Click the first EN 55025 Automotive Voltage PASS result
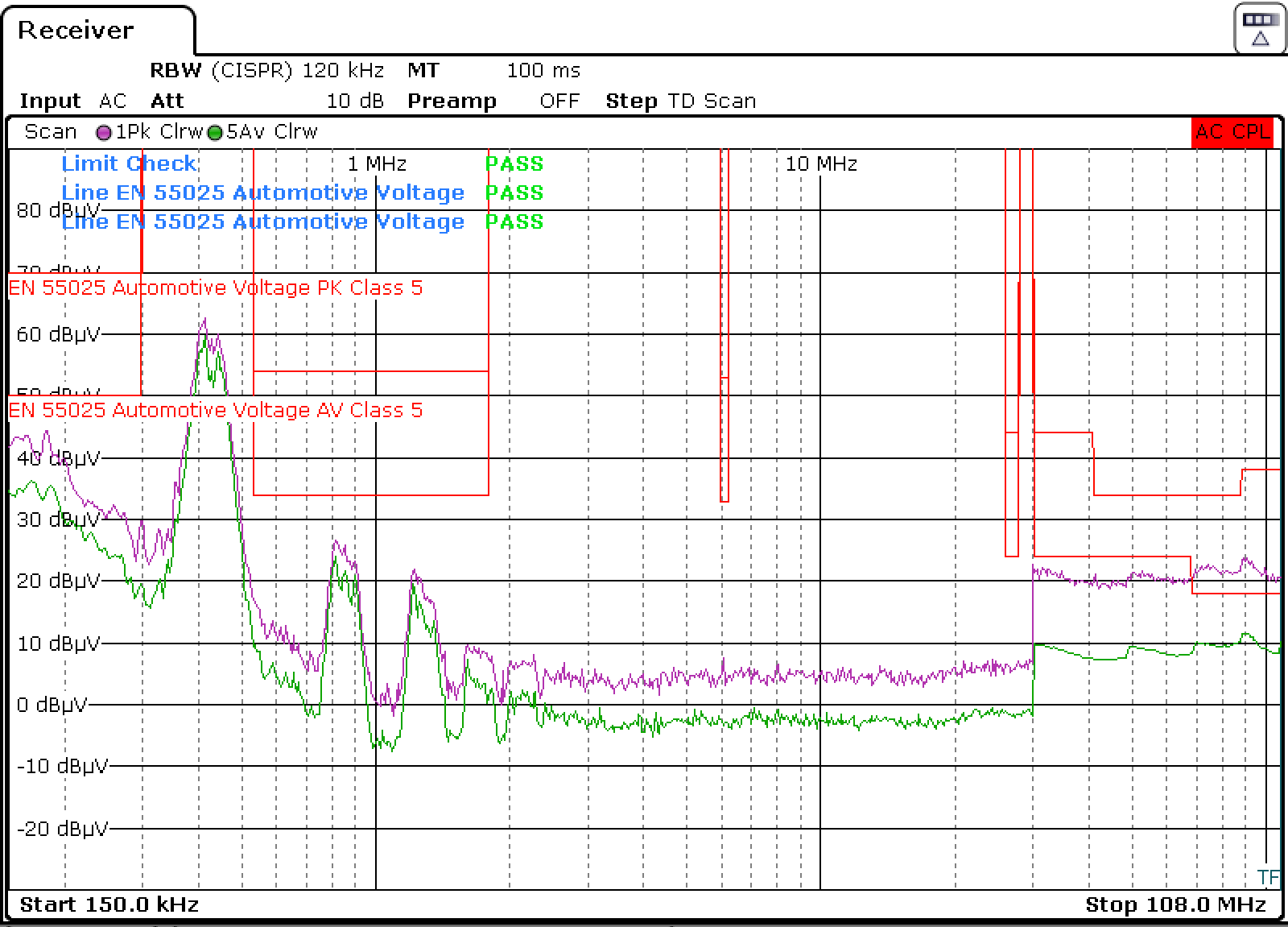 coord(513,192)
